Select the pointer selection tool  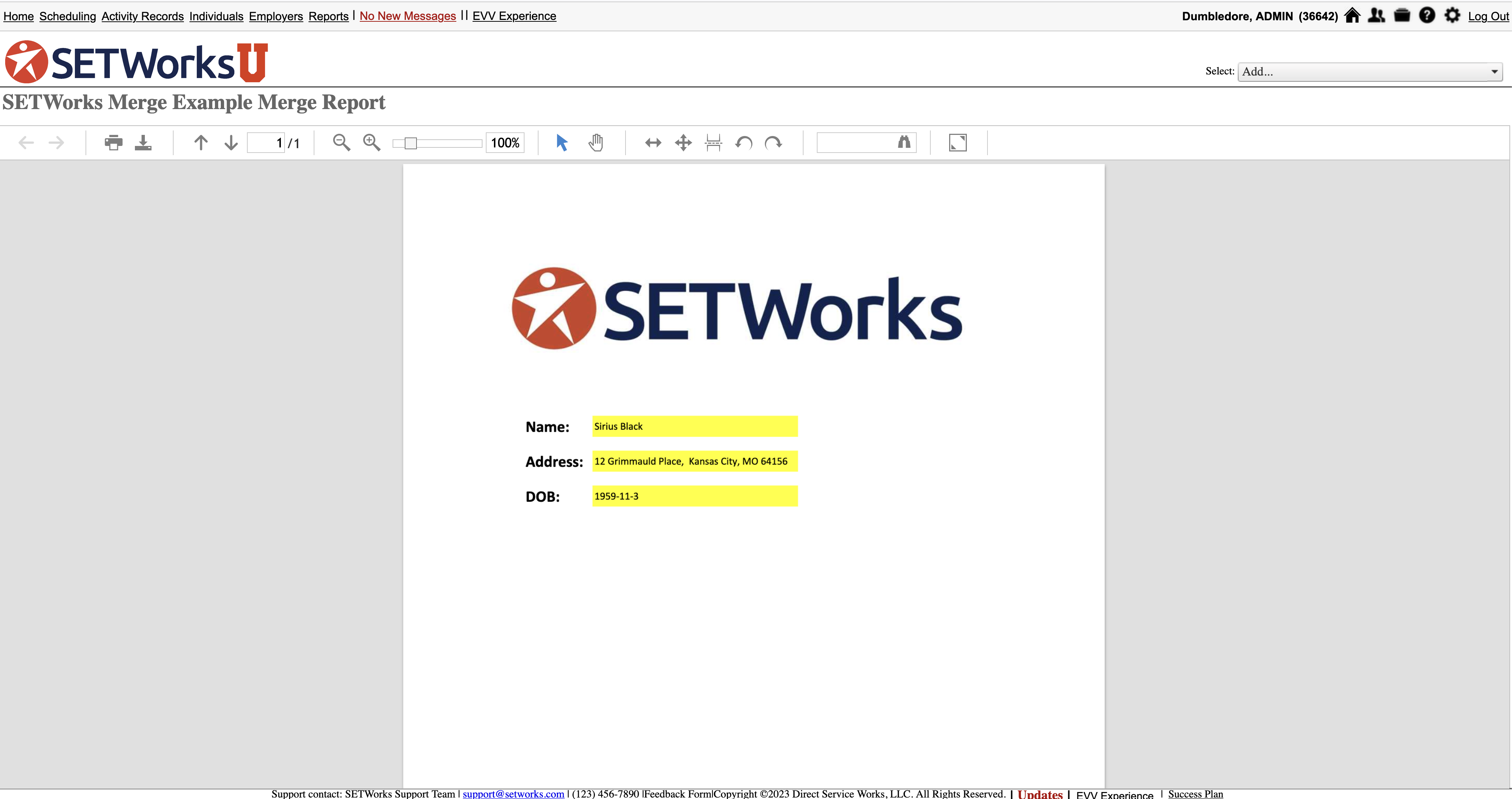tap(562, 143)
